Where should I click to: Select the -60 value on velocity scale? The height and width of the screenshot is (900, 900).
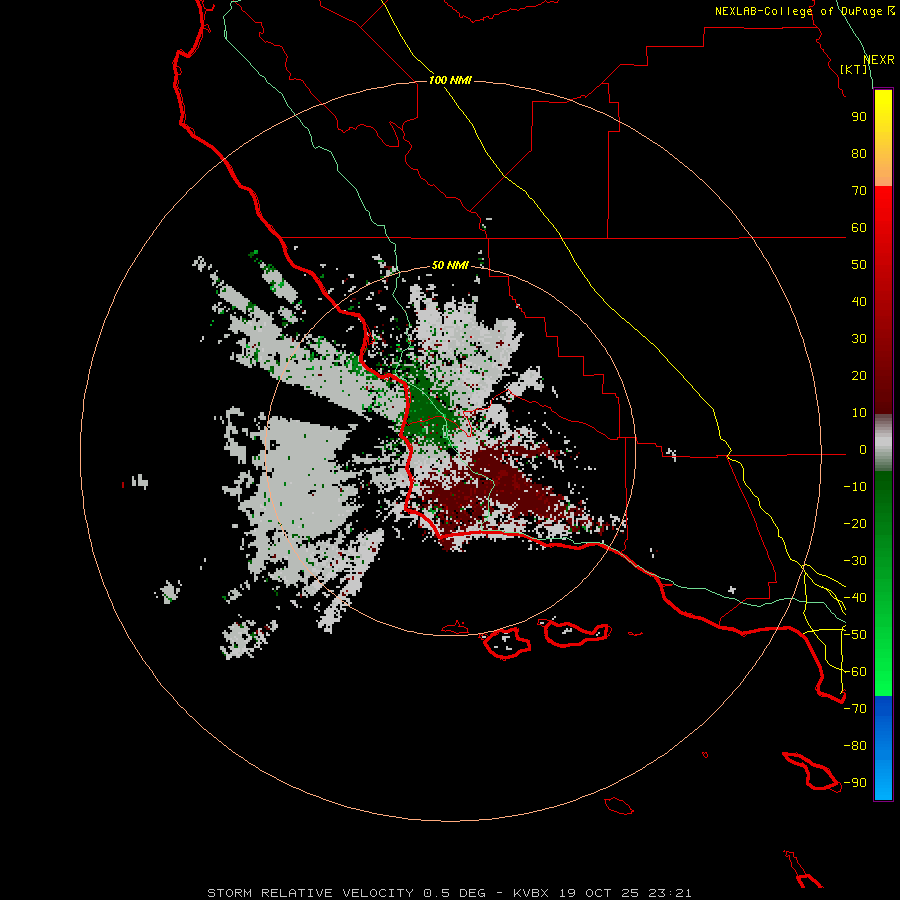[x=855, y=672]
